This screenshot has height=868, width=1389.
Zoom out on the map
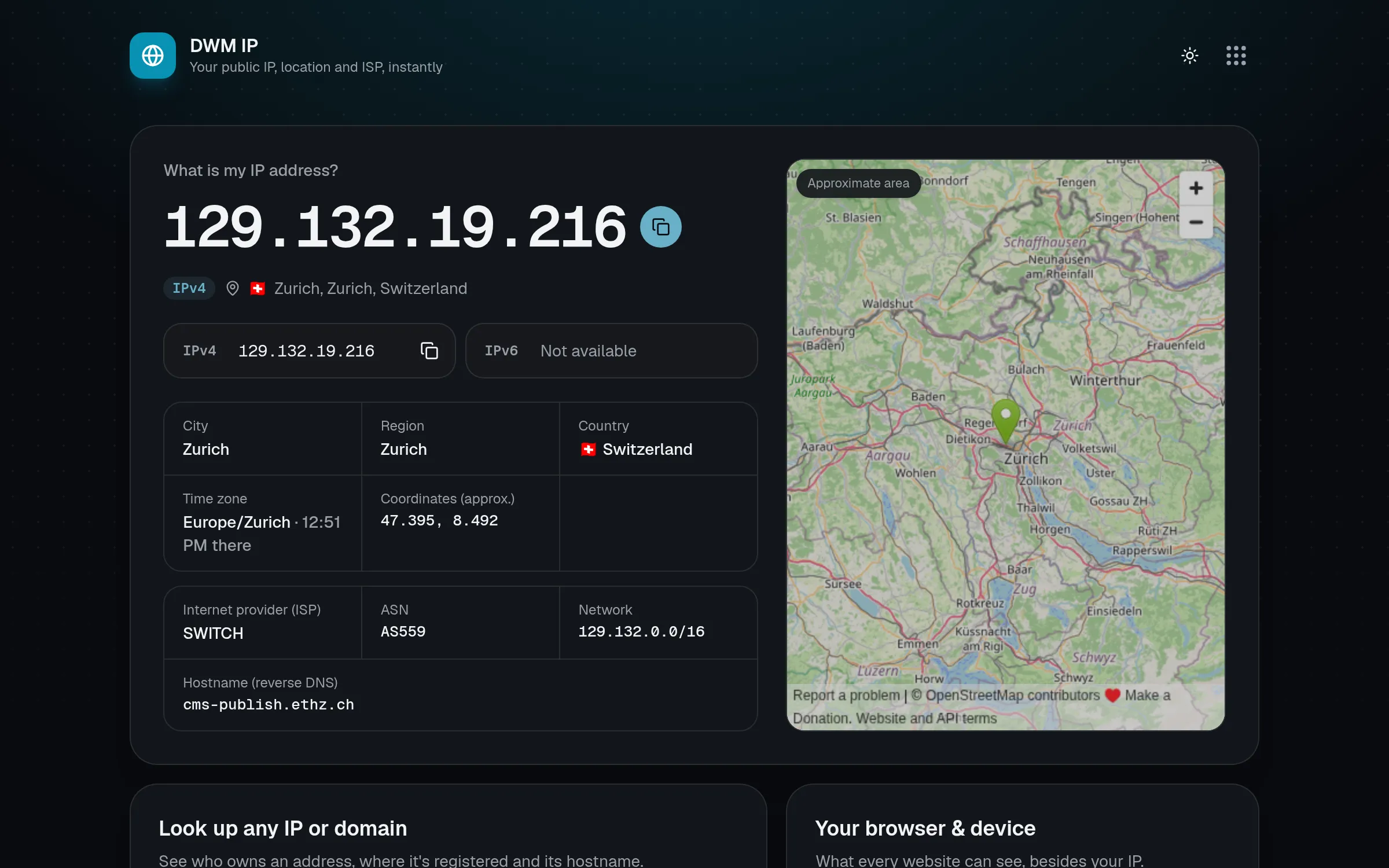[1196, 222]
